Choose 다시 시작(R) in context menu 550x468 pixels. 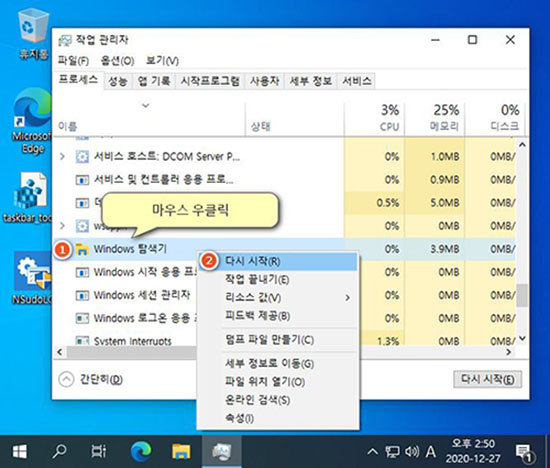pos(277,261)
